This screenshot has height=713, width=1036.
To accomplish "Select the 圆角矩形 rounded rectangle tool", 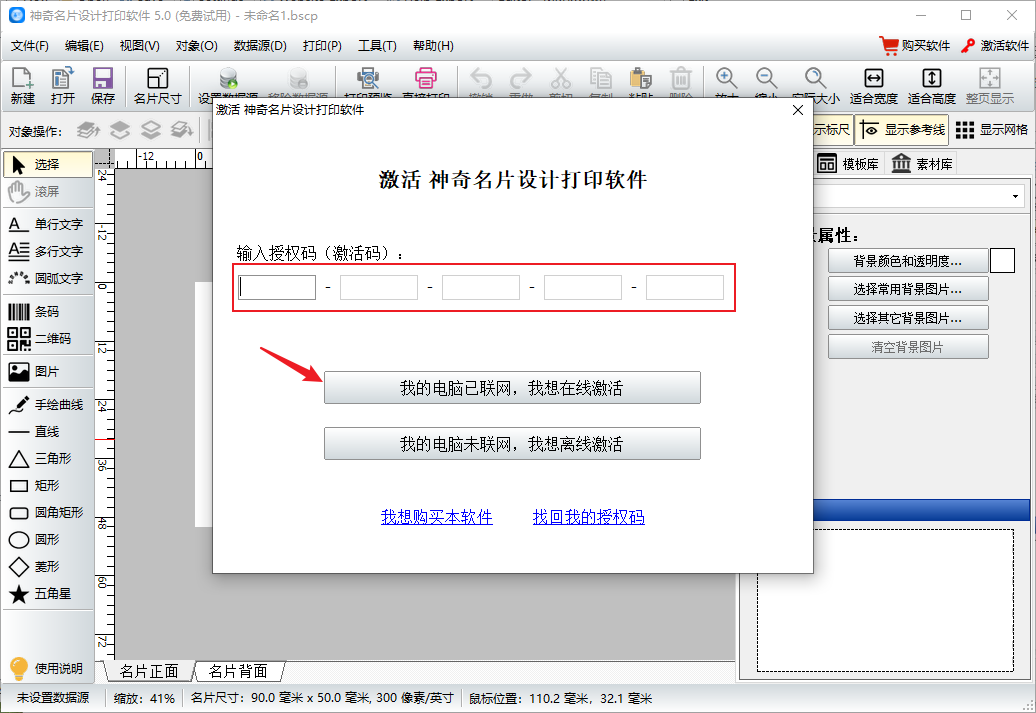I will pyautogui.click(x=48, y=513).
